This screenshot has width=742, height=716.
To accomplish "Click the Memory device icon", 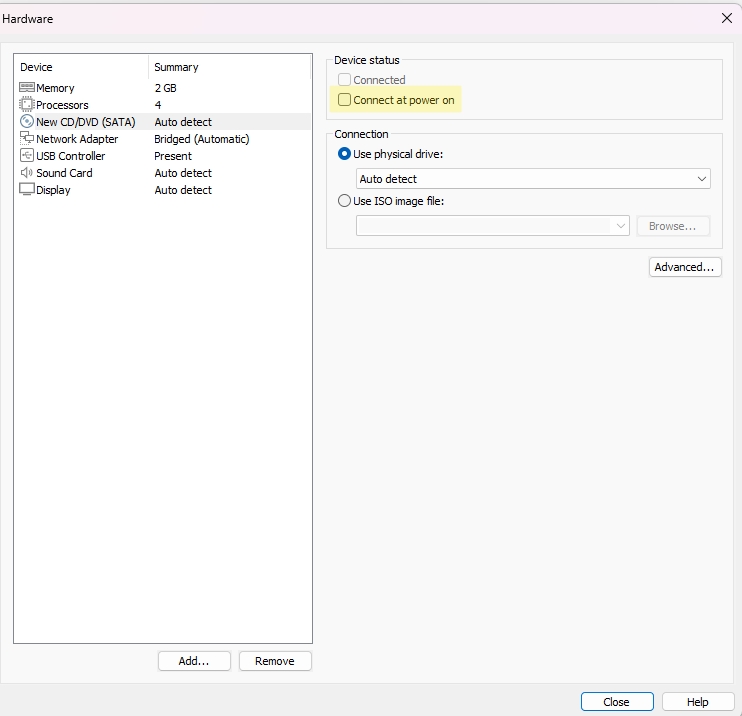I will pos(27,88).
